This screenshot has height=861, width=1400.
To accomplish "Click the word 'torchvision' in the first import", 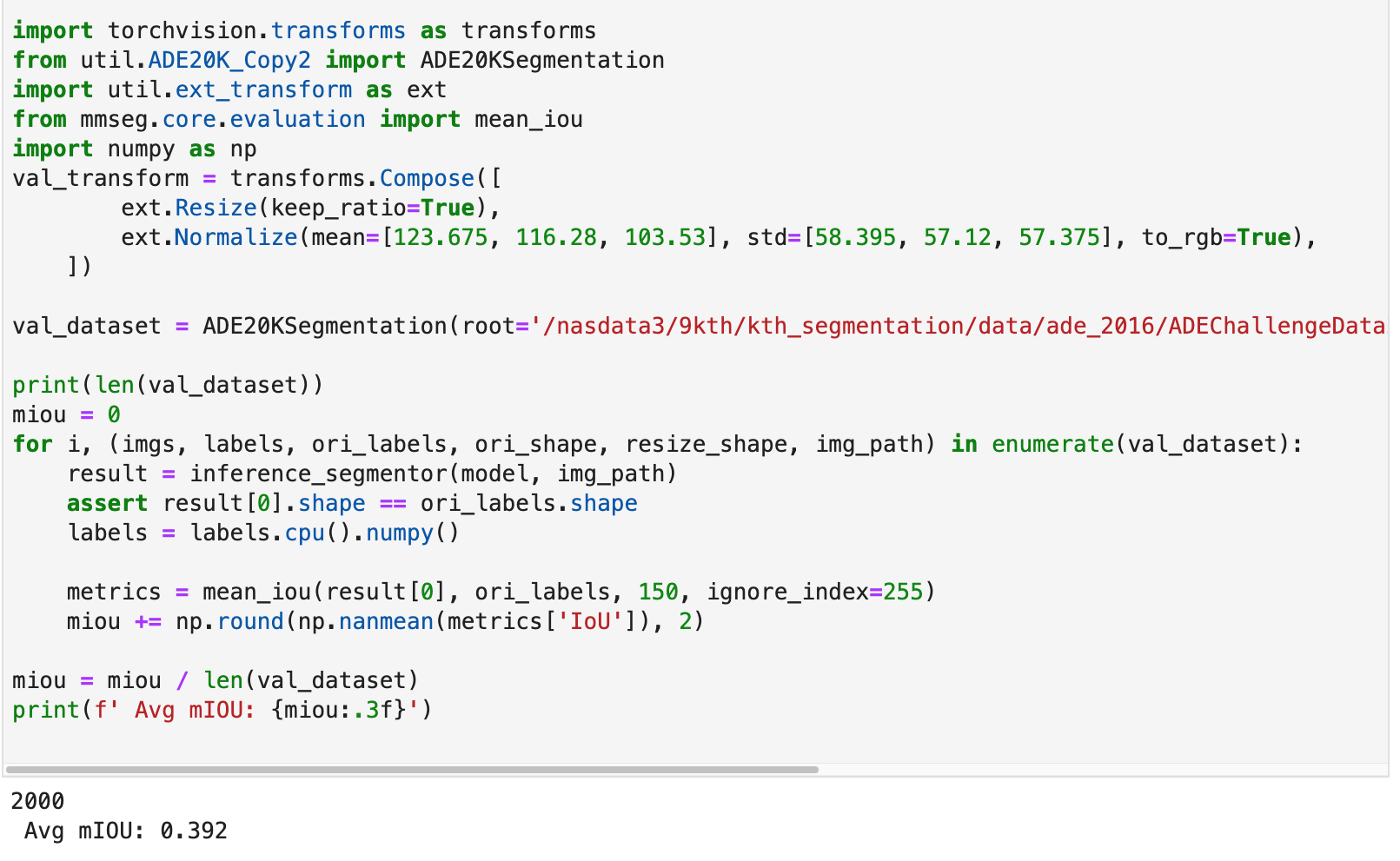I will coord(182,30).
